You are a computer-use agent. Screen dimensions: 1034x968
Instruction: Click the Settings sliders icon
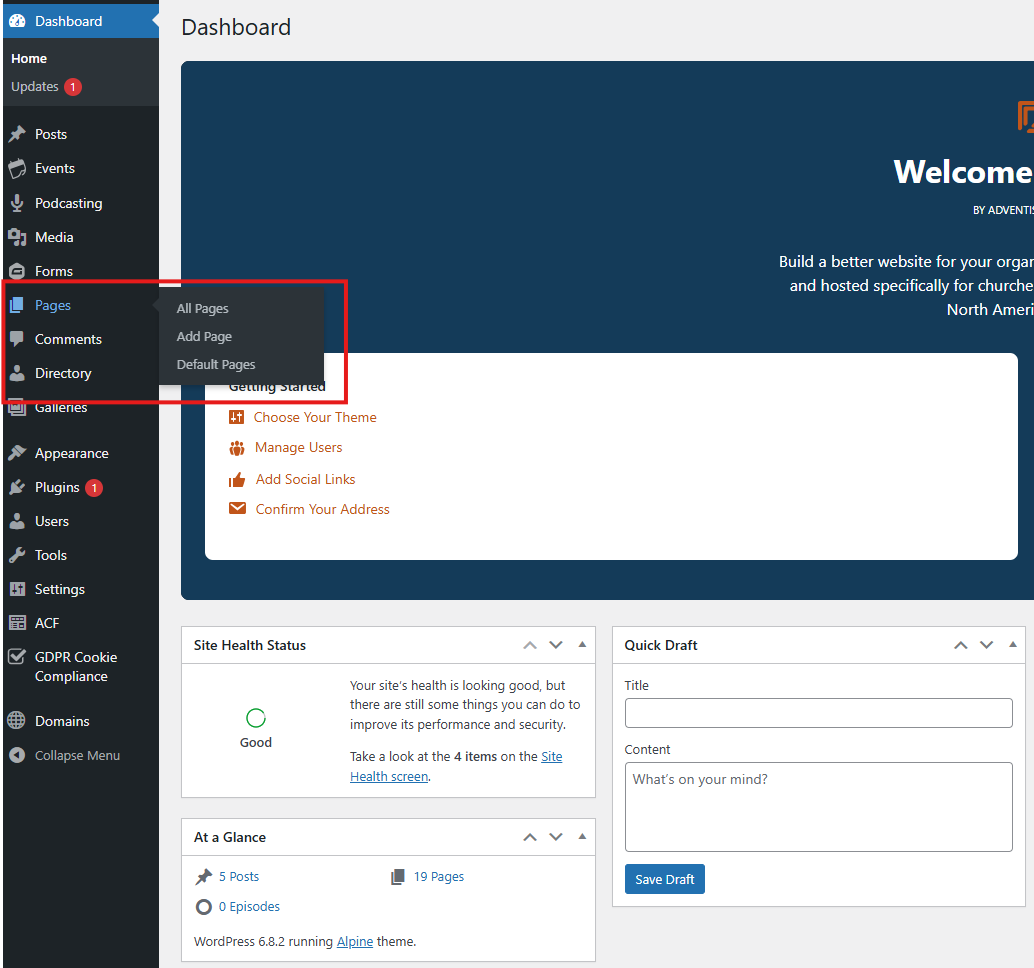17,589
